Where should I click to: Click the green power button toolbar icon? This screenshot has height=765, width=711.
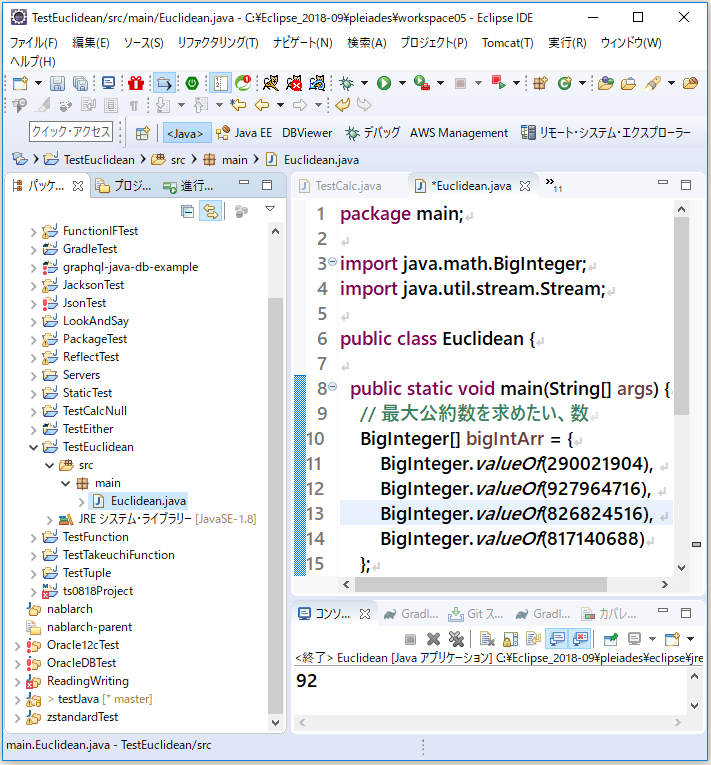click(192, 83)
